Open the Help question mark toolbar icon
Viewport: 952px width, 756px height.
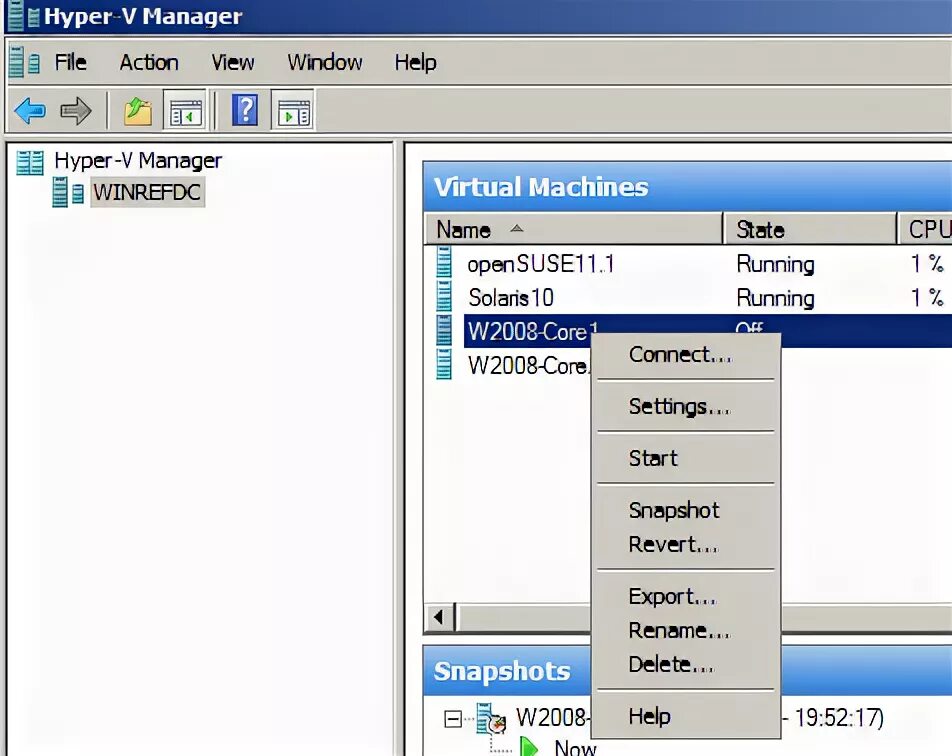pos(245,110)
